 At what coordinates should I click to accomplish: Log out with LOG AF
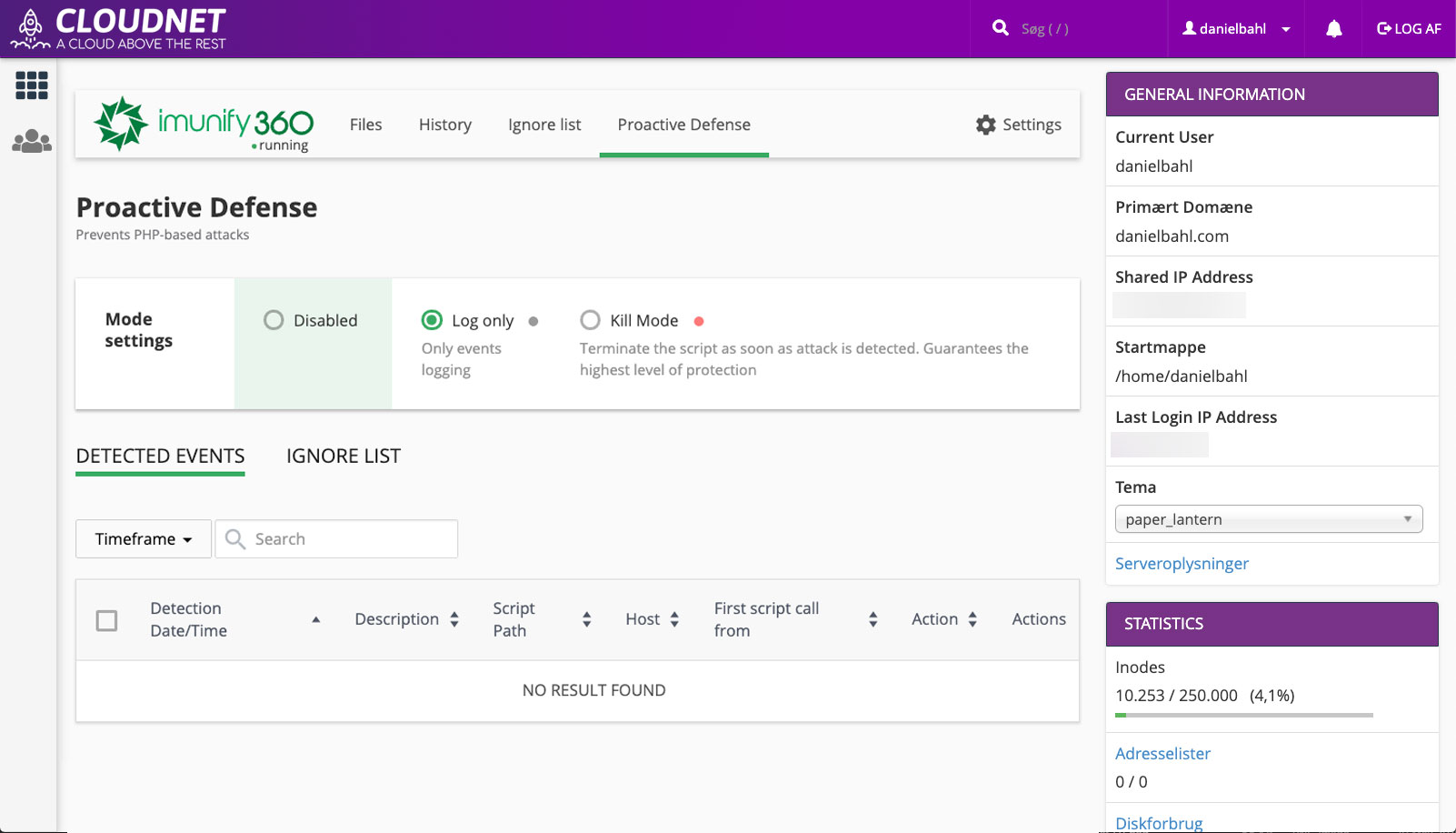[1409, 29]
